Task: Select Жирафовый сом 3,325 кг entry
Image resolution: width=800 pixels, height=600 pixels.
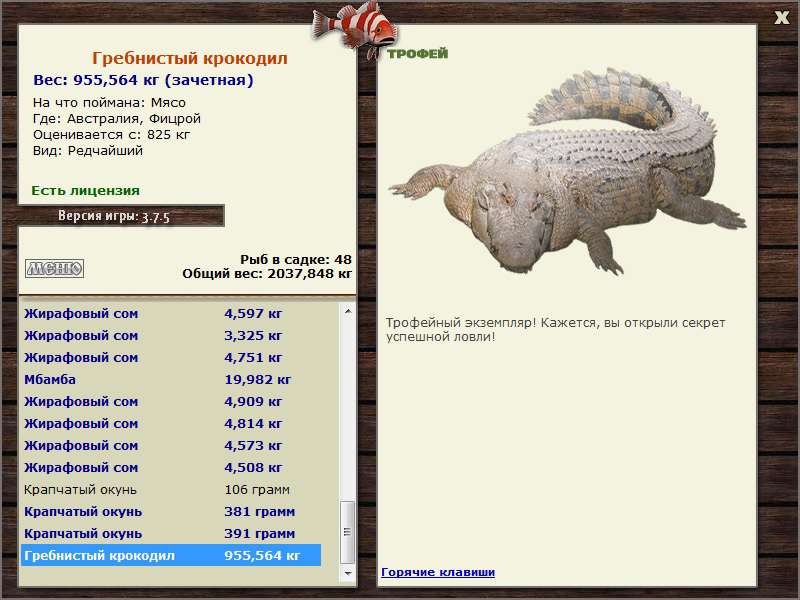Action: click(171, 336)
